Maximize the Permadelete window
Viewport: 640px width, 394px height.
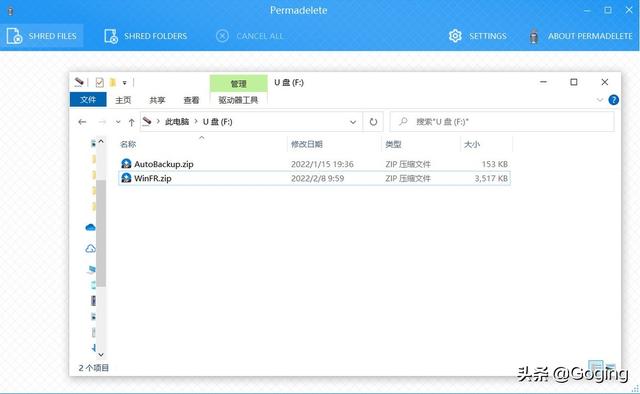608,10
